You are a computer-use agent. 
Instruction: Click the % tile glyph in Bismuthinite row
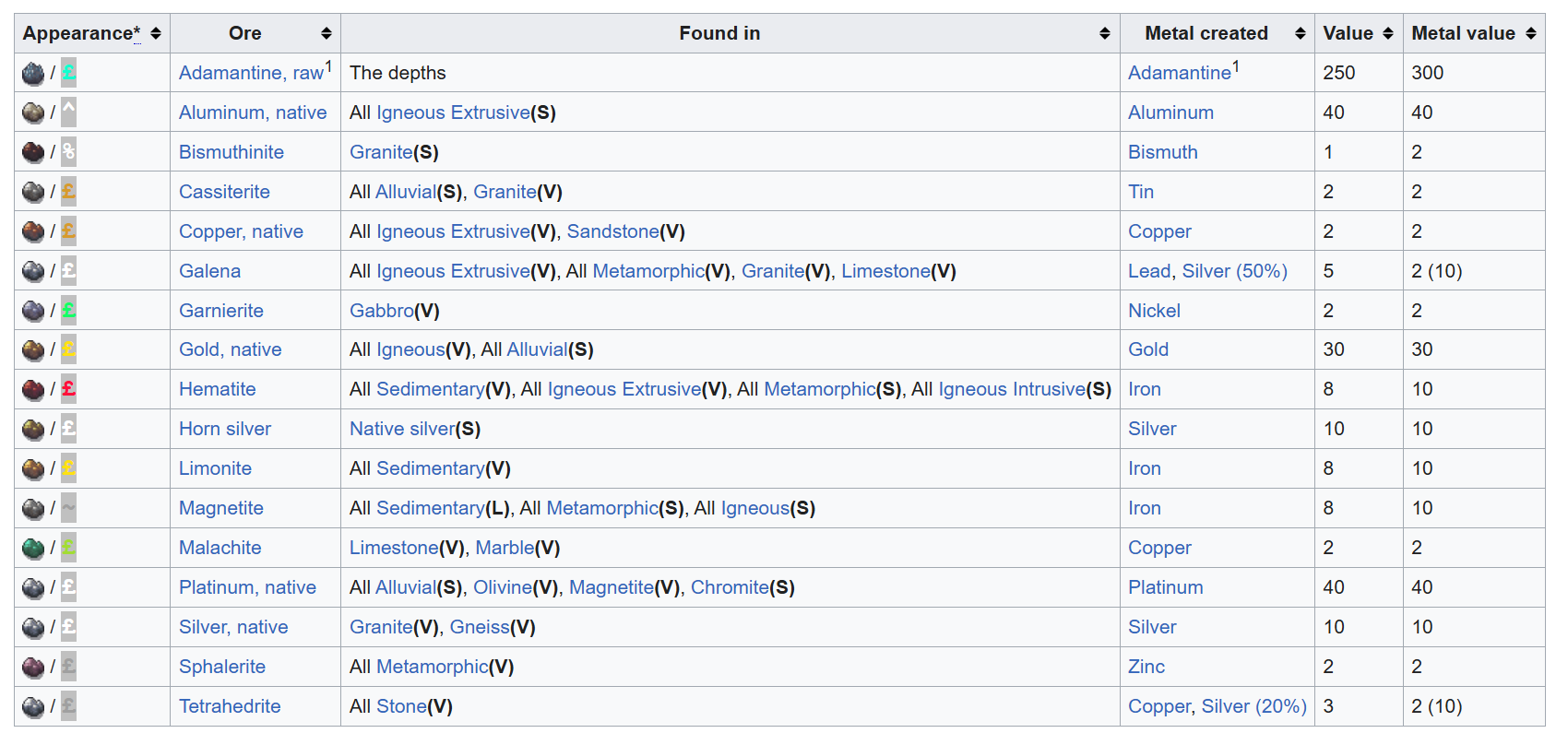click(x=68, y=152)
